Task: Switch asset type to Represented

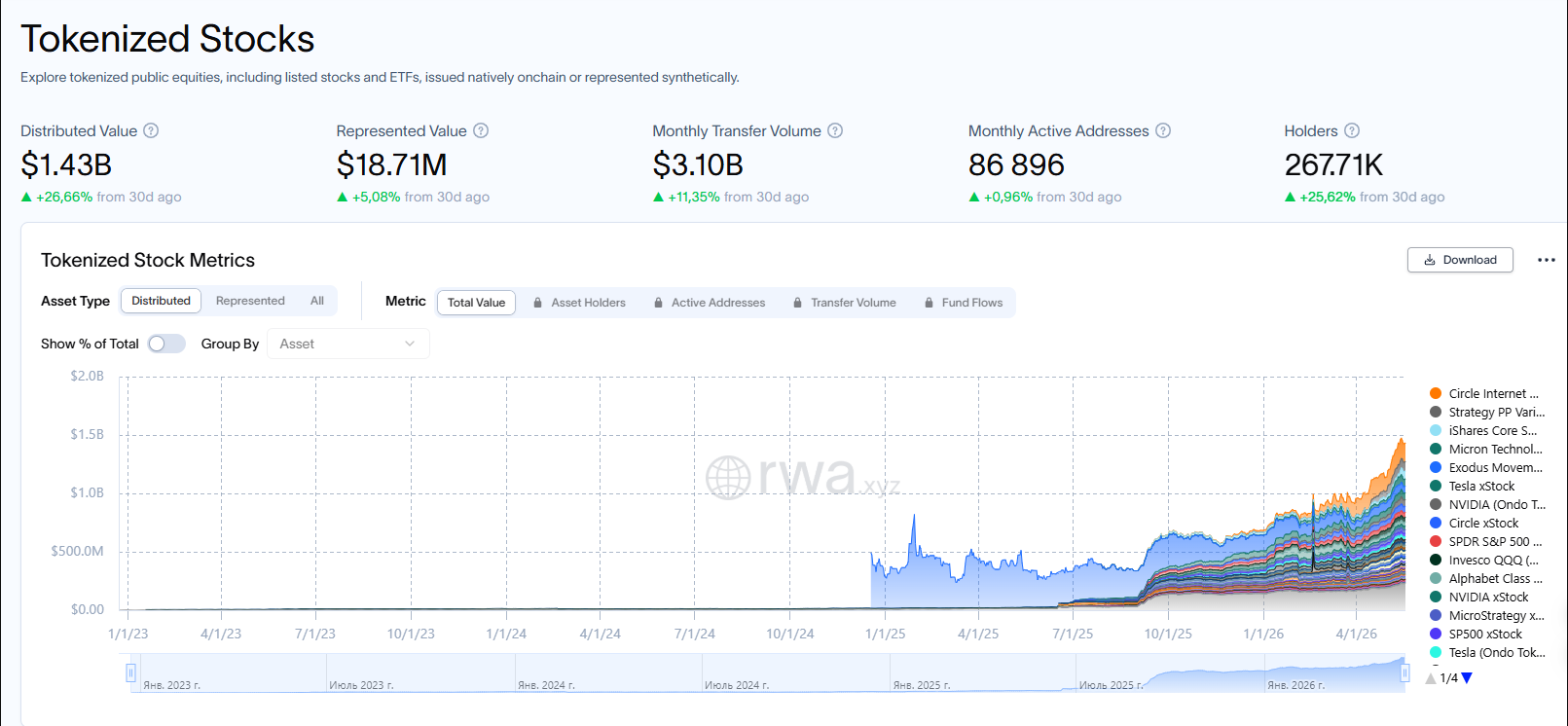Action: (250, 301)
